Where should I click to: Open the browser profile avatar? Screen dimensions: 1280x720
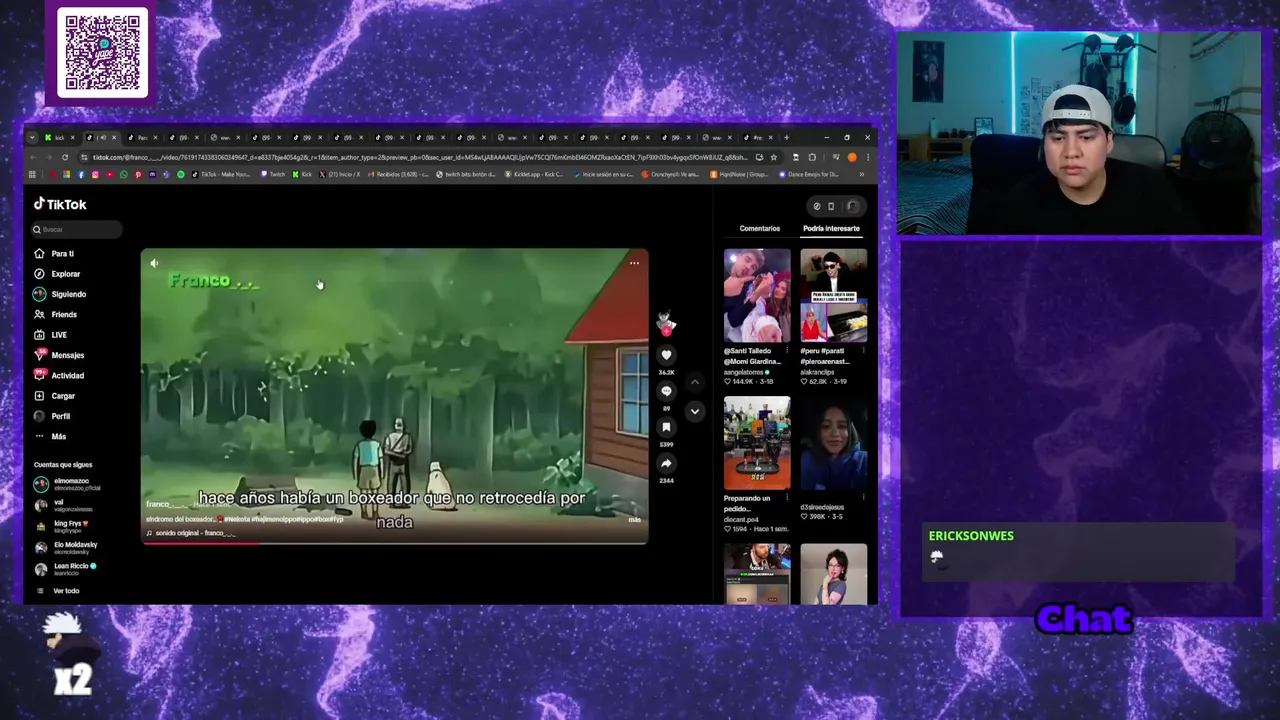click(x=852, y=157)
